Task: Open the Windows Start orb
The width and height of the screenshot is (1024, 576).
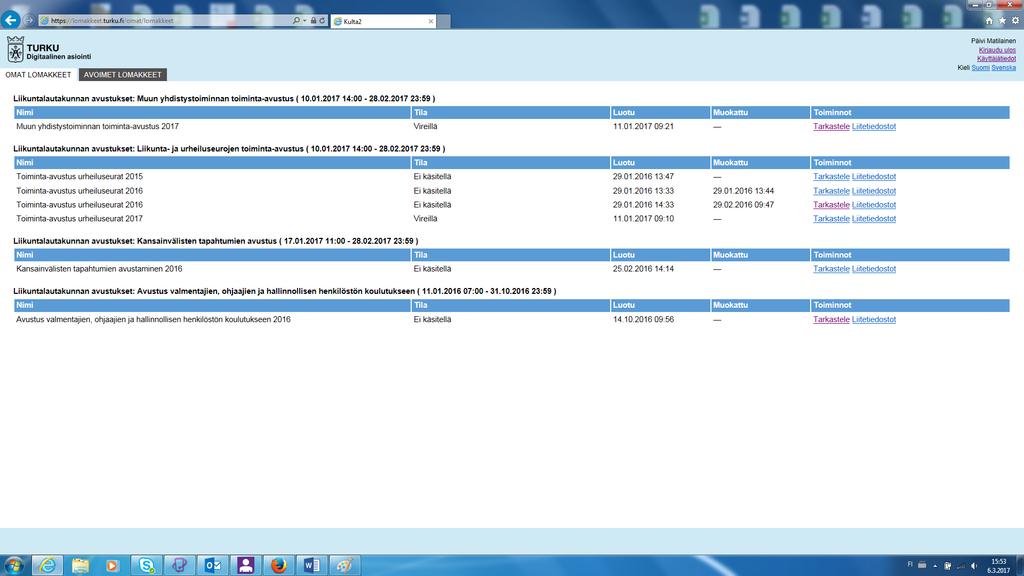Action: [14, 565]
